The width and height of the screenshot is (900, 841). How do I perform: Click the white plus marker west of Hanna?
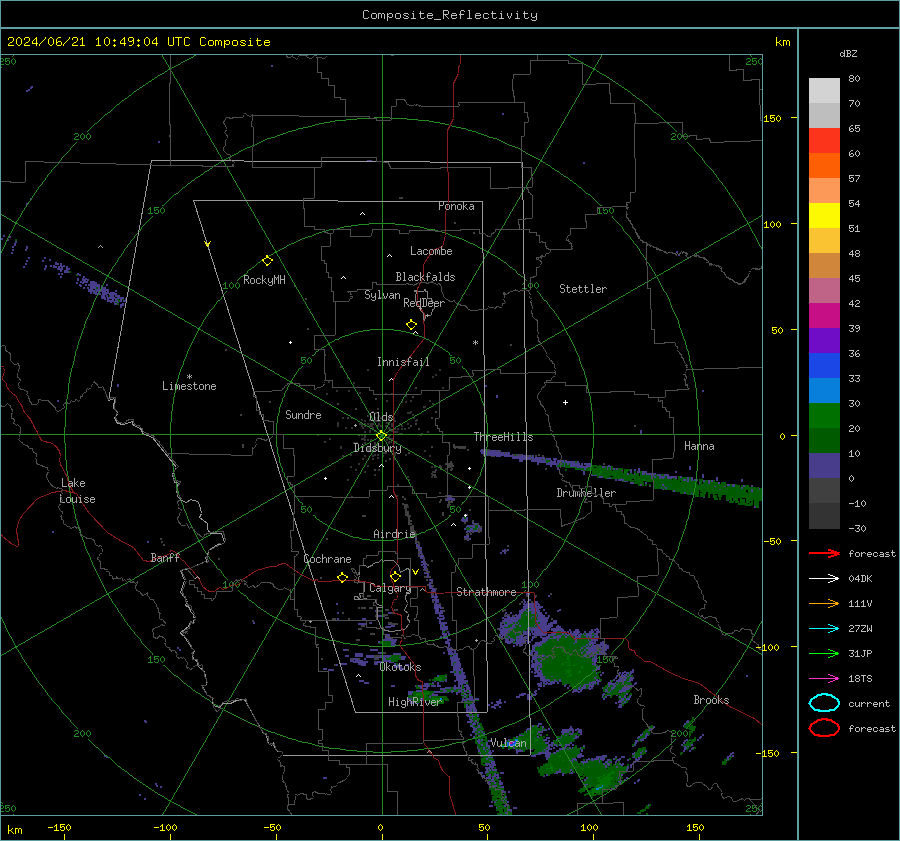tap(565, 402)
